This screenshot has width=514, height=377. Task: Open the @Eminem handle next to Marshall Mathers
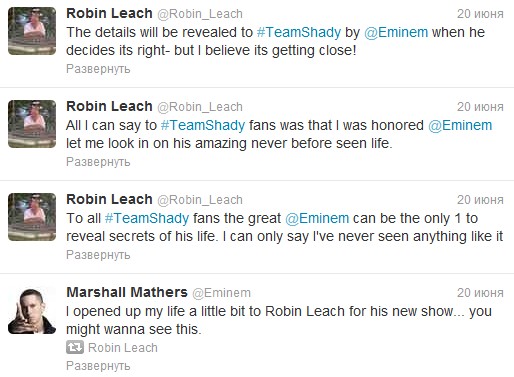pyautogui.click(x=221, y=293)
